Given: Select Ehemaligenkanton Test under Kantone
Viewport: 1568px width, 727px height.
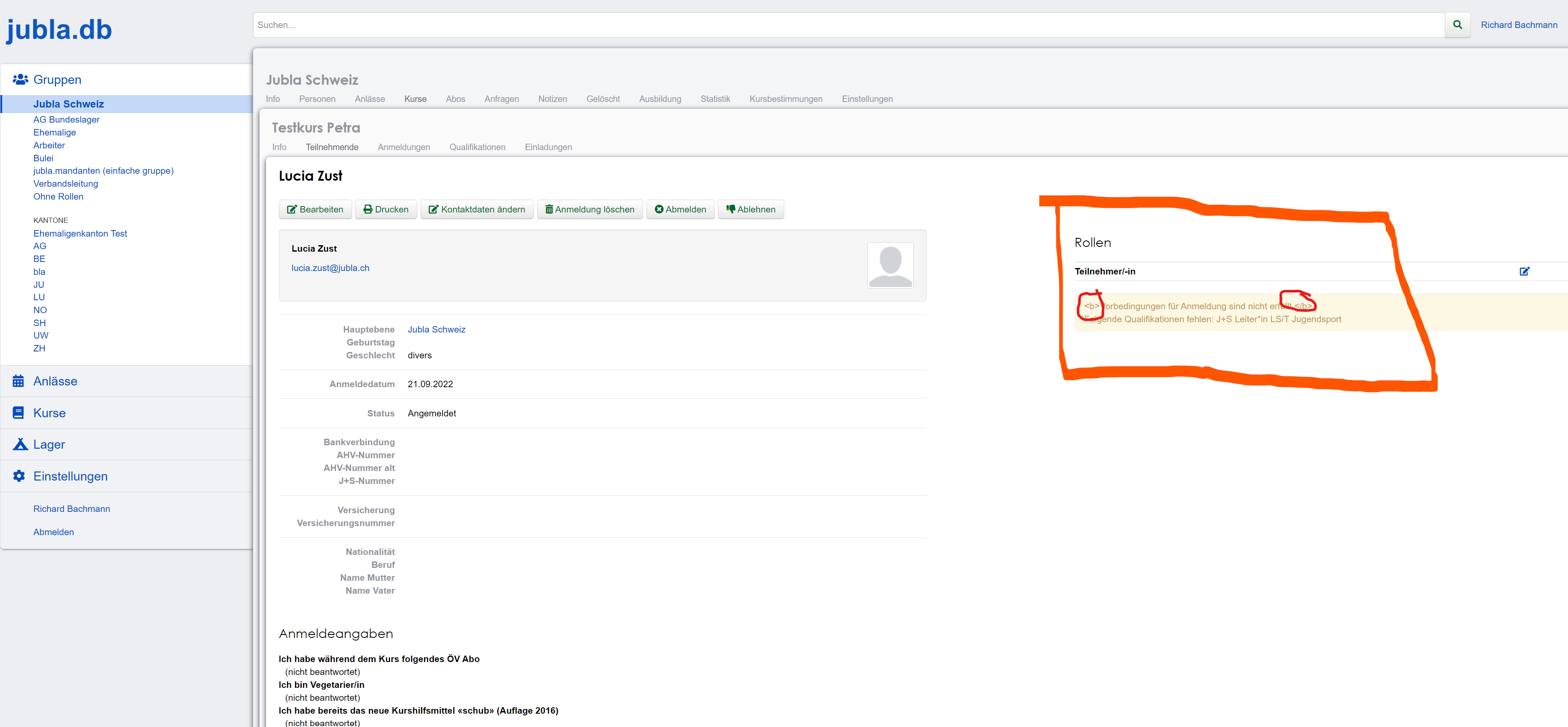Looking at the screenshot, I should click(80, 233).
